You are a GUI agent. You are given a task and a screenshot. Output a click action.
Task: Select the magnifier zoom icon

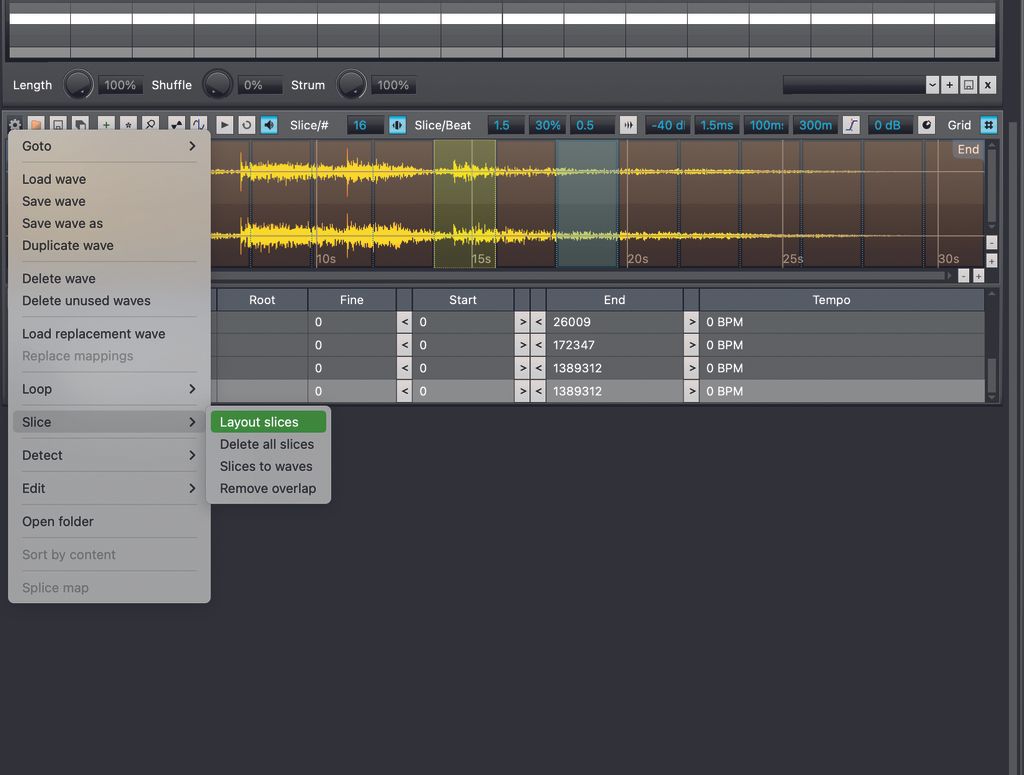pyautogui.click(x=150, y=124)
